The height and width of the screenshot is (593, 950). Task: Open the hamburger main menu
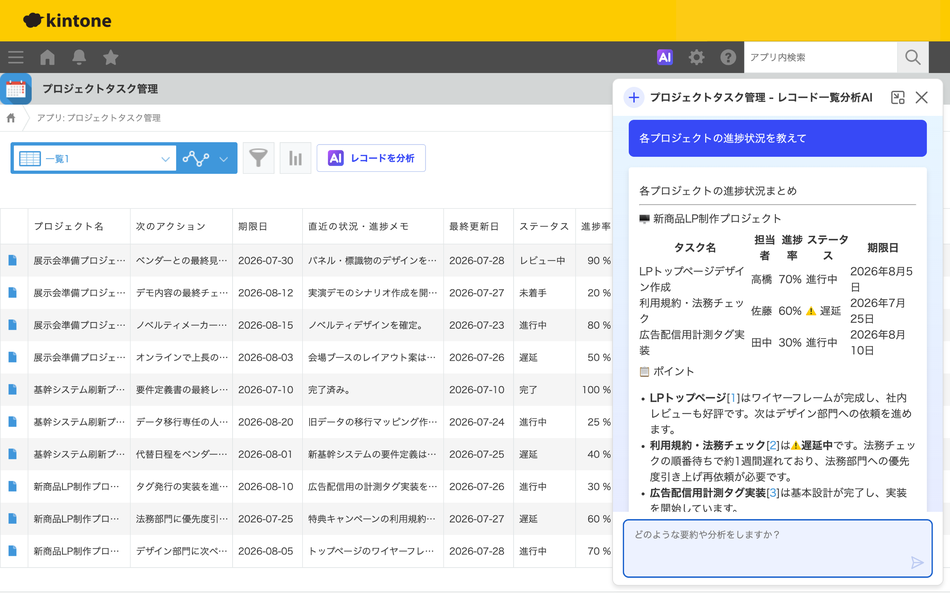click(16, 58)
